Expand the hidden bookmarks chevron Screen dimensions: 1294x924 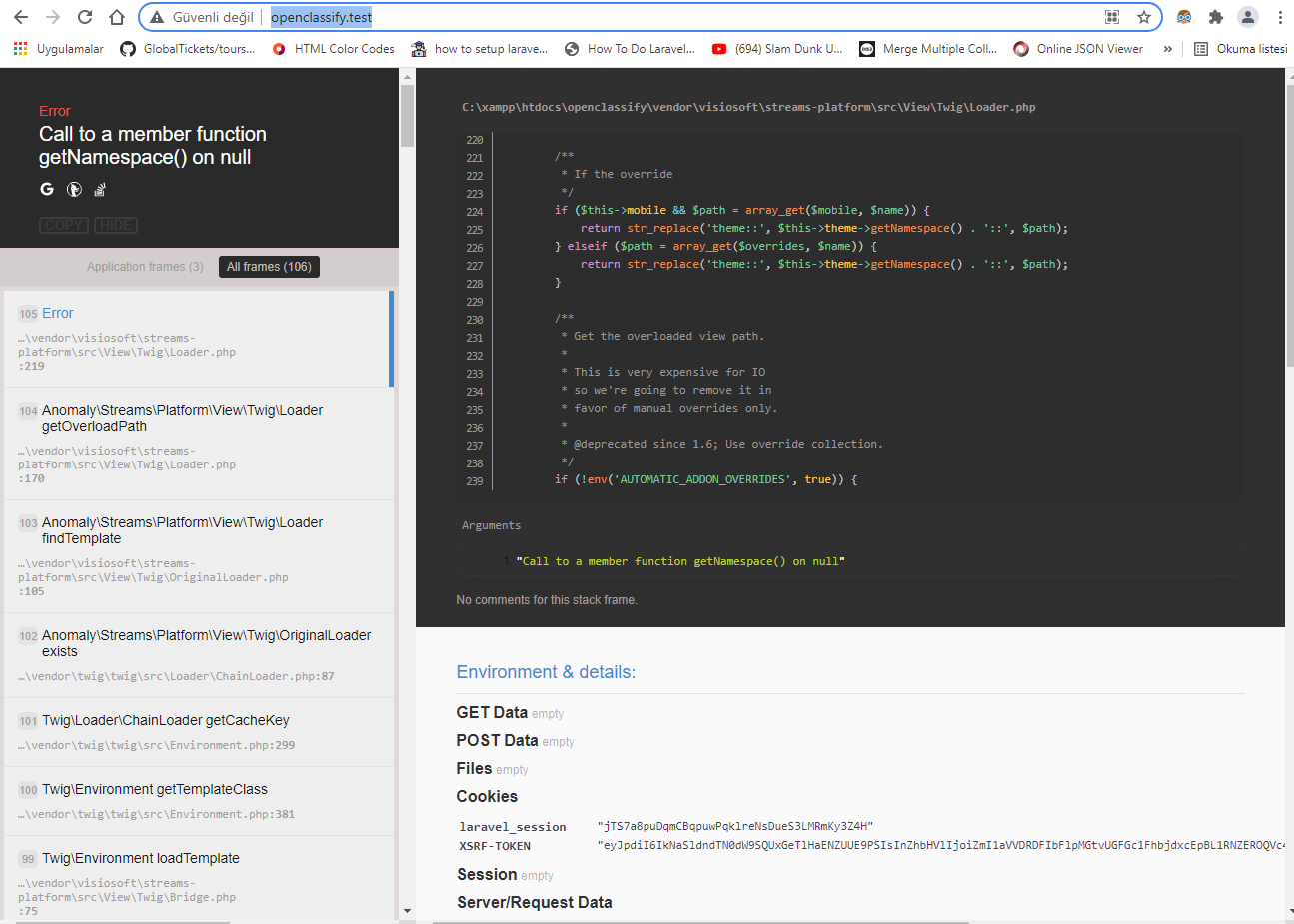[1167, 47]
